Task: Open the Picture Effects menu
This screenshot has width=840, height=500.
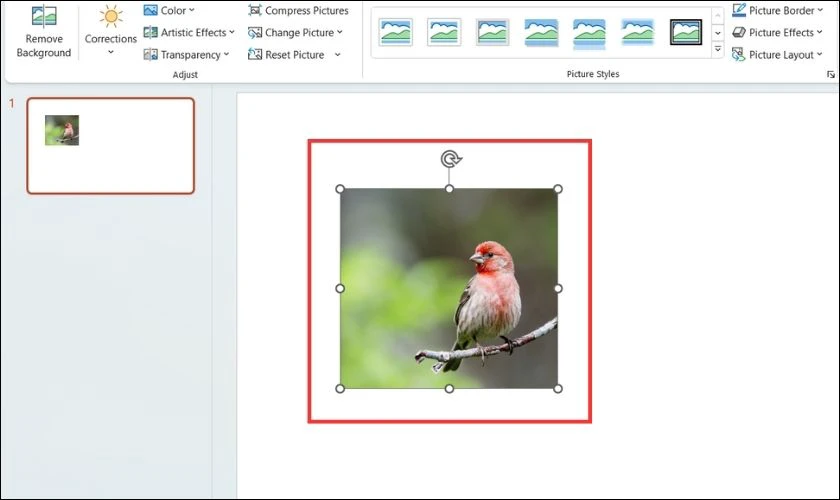Action: click(x=777, y=33)
